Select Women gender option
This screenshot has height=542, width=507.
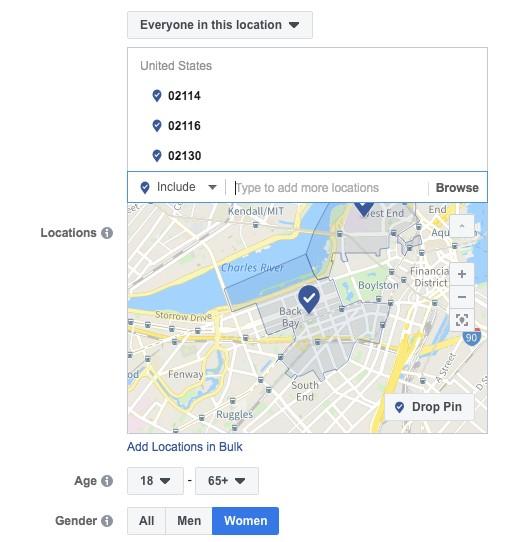pos(245,521)
